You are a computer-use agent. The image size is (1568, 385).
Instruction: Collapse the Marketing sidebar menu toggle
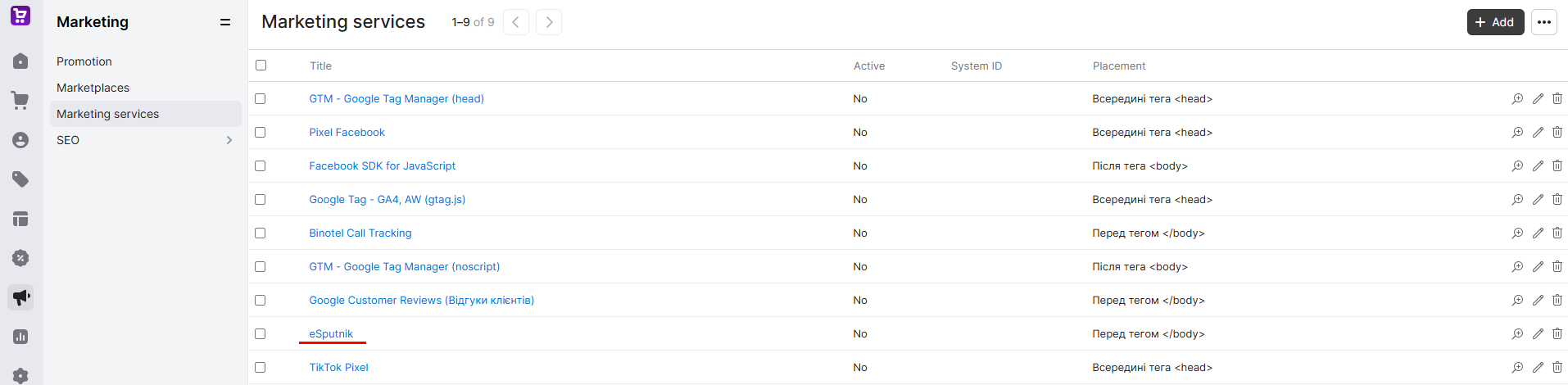pyautogui.click(x=225, y=22)
